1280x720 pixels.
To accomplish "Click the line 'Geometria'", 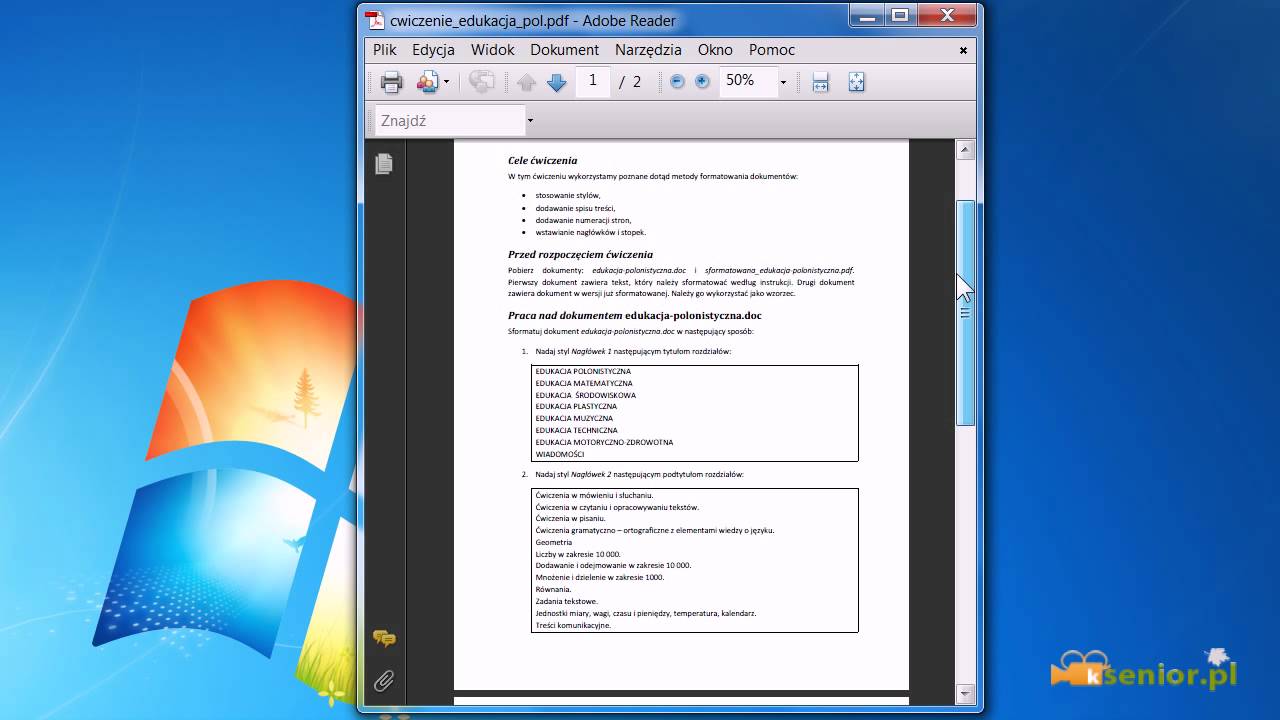I will [554, 542].
